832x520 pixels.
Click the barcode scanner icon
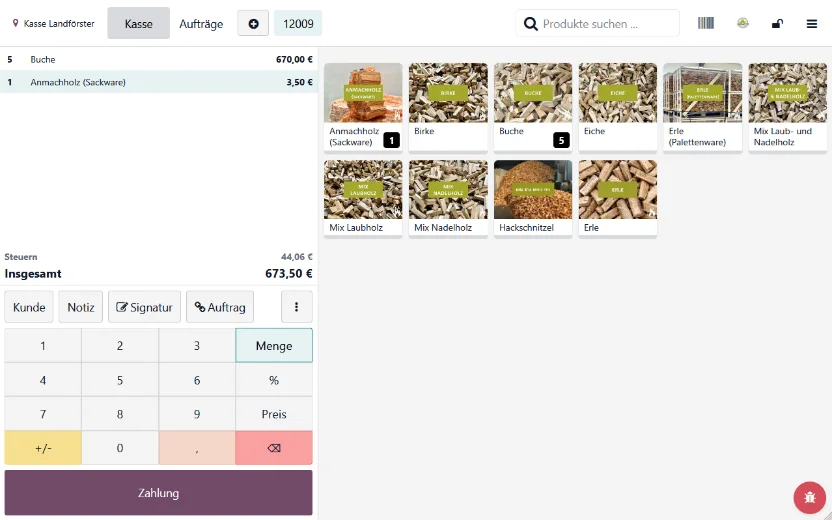click(x=706, y=23)
